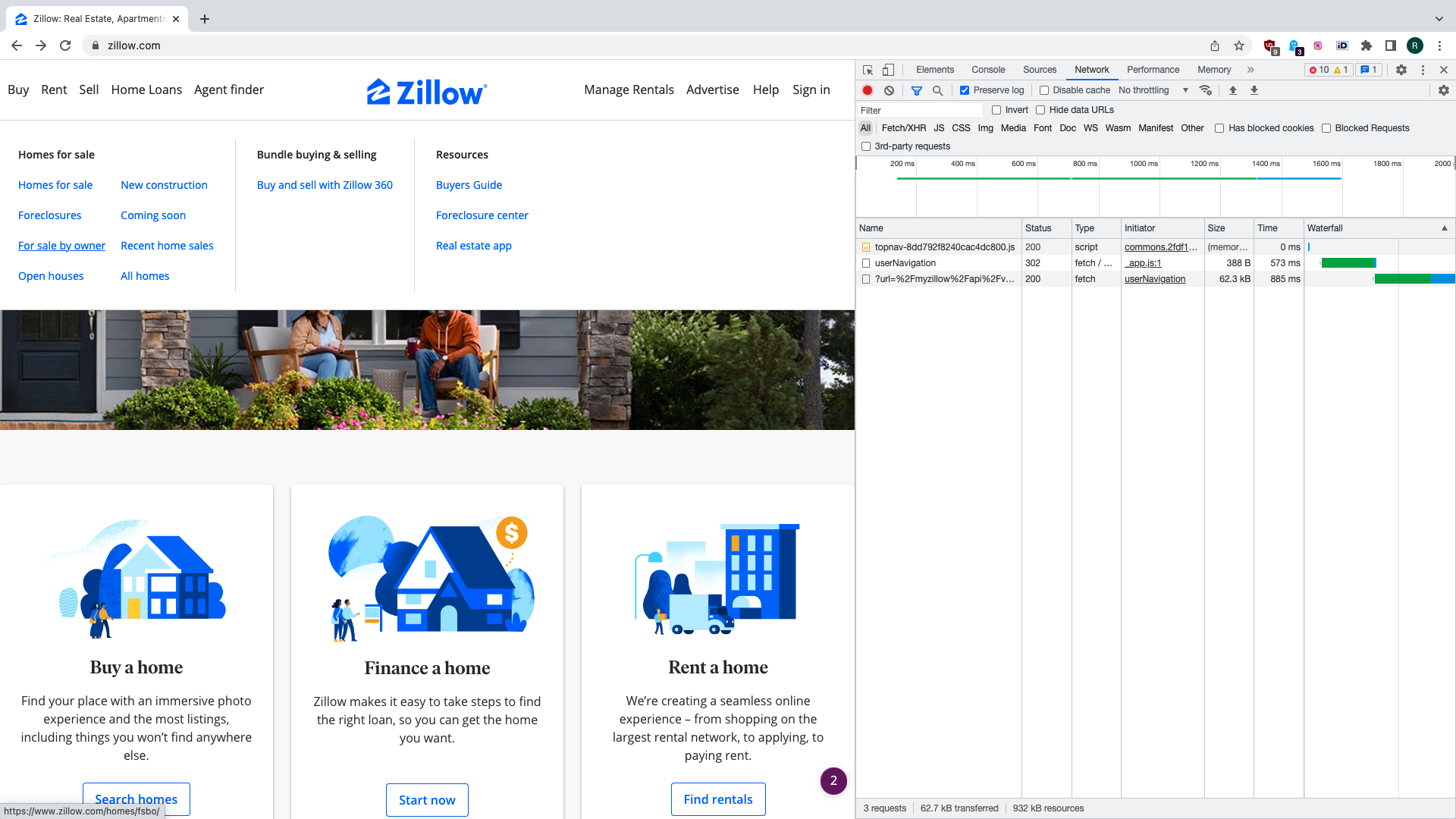Open the Sources tab
Screen dimensions: 1456x819
[x=1040, y=70]
